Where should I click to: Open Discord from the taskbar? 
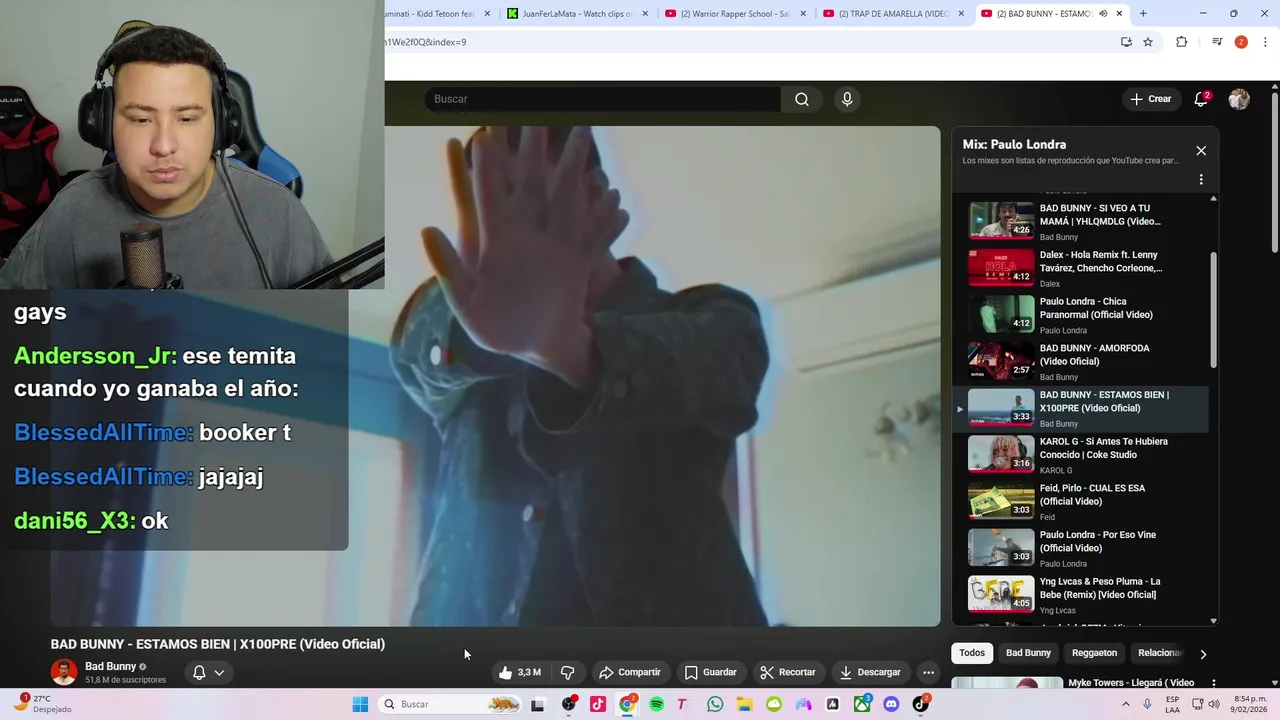891,704
